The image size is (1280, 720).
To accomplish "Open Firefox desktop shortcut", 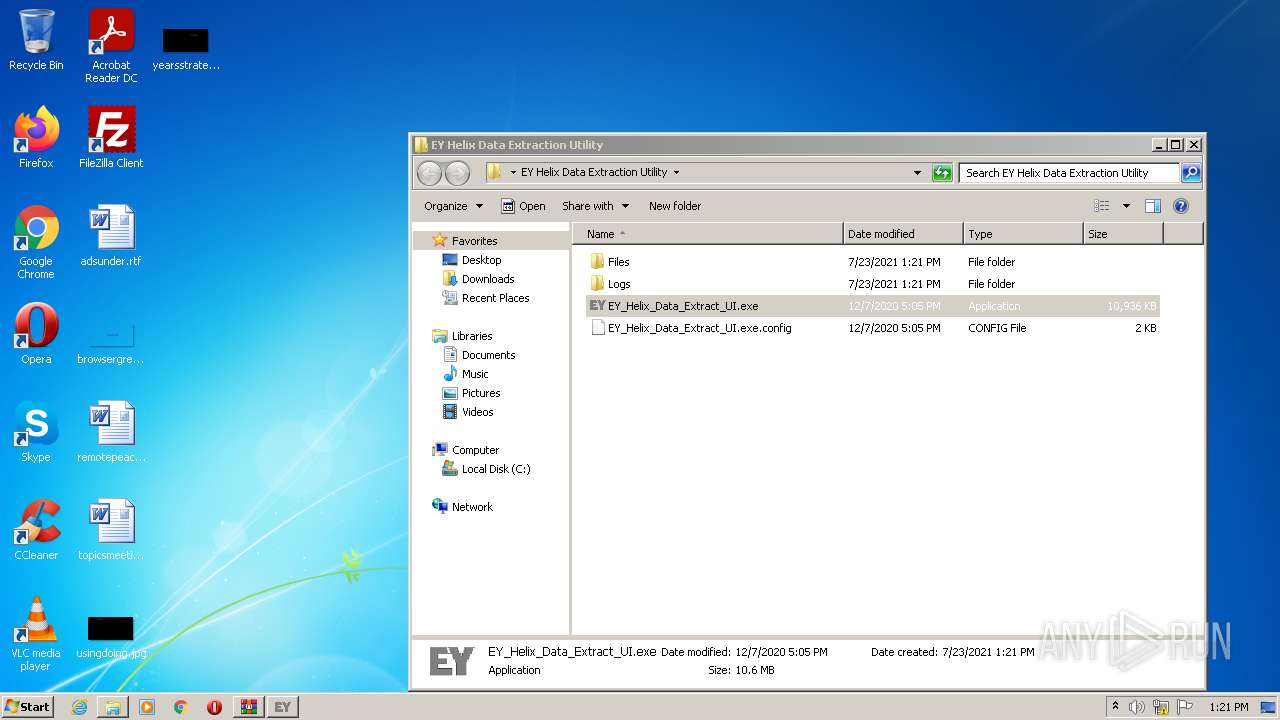I will pos(36,138).
